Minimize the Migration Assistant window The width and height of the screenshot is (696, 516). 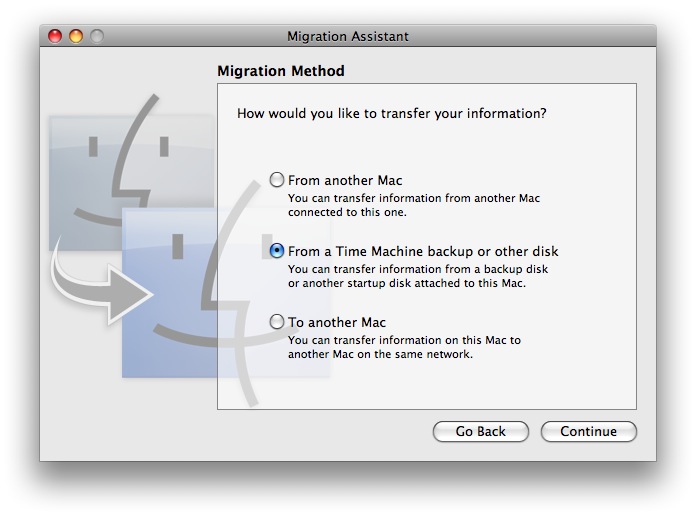coord(76,36)
